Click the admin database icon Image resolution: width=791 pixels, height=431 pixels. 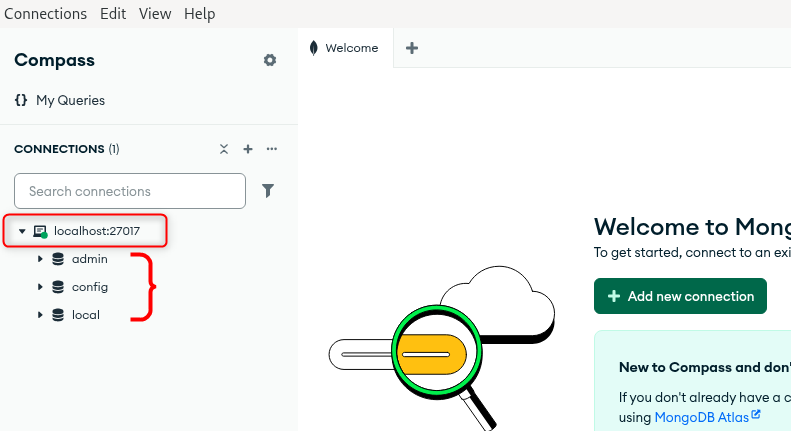click(x=58, y=259)
